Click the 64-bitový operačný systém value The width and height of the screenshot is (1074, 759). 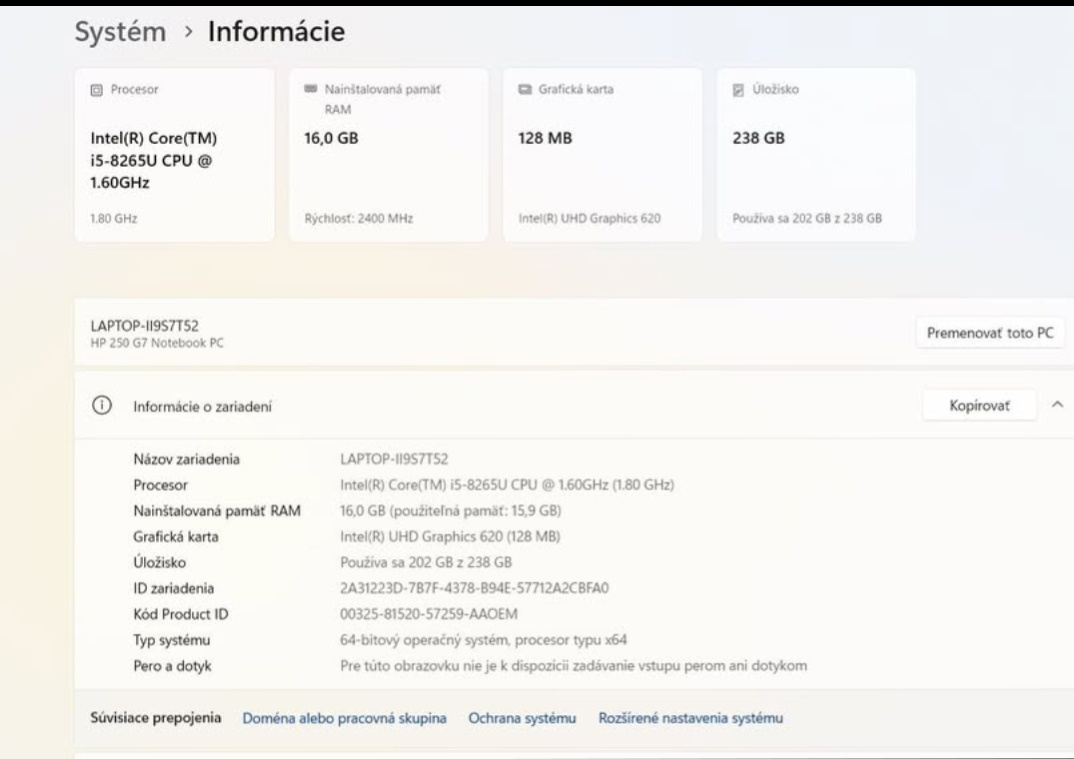(x=483, y=640)
